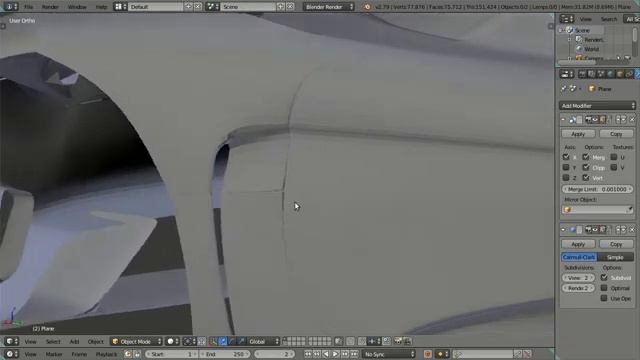This screenshot has height=360, width=640.
Task: Open the outliner editor type selector
Action: pos(567,19)
